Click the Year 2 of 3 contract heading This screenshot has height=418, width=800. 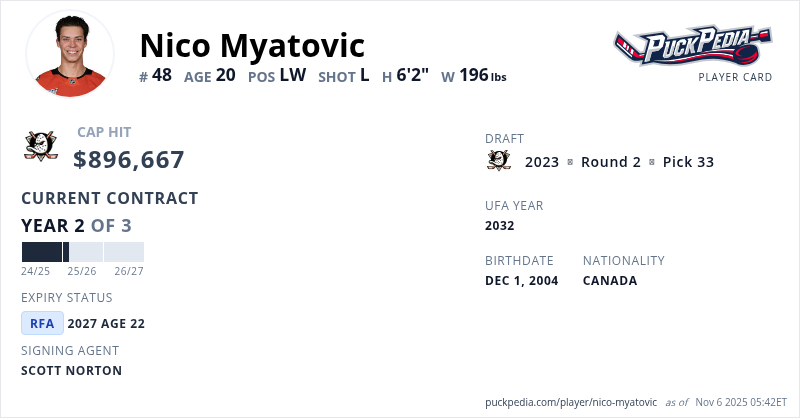pyautogui.click(x=76, y=225)
